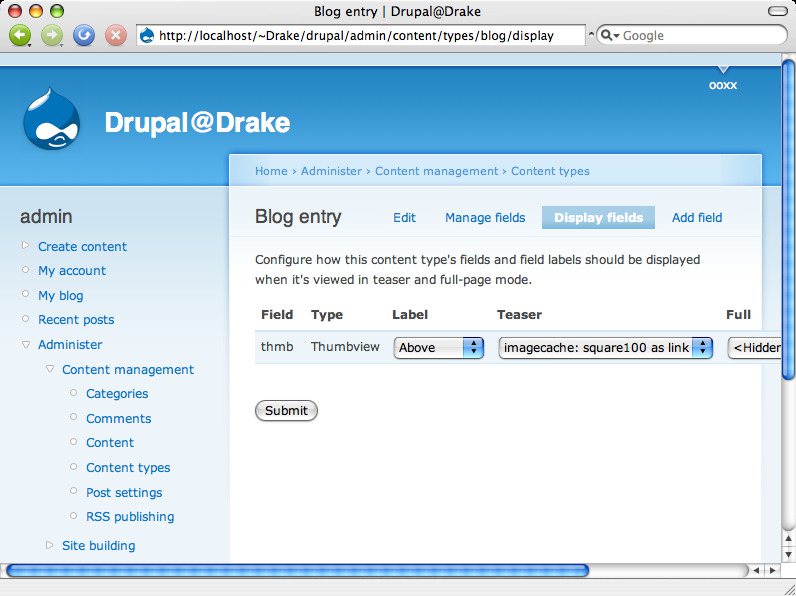This screenshot has width=796, height=596.
Task: Open RSS publishing in sidebar menu
Action: click(130, 517)
